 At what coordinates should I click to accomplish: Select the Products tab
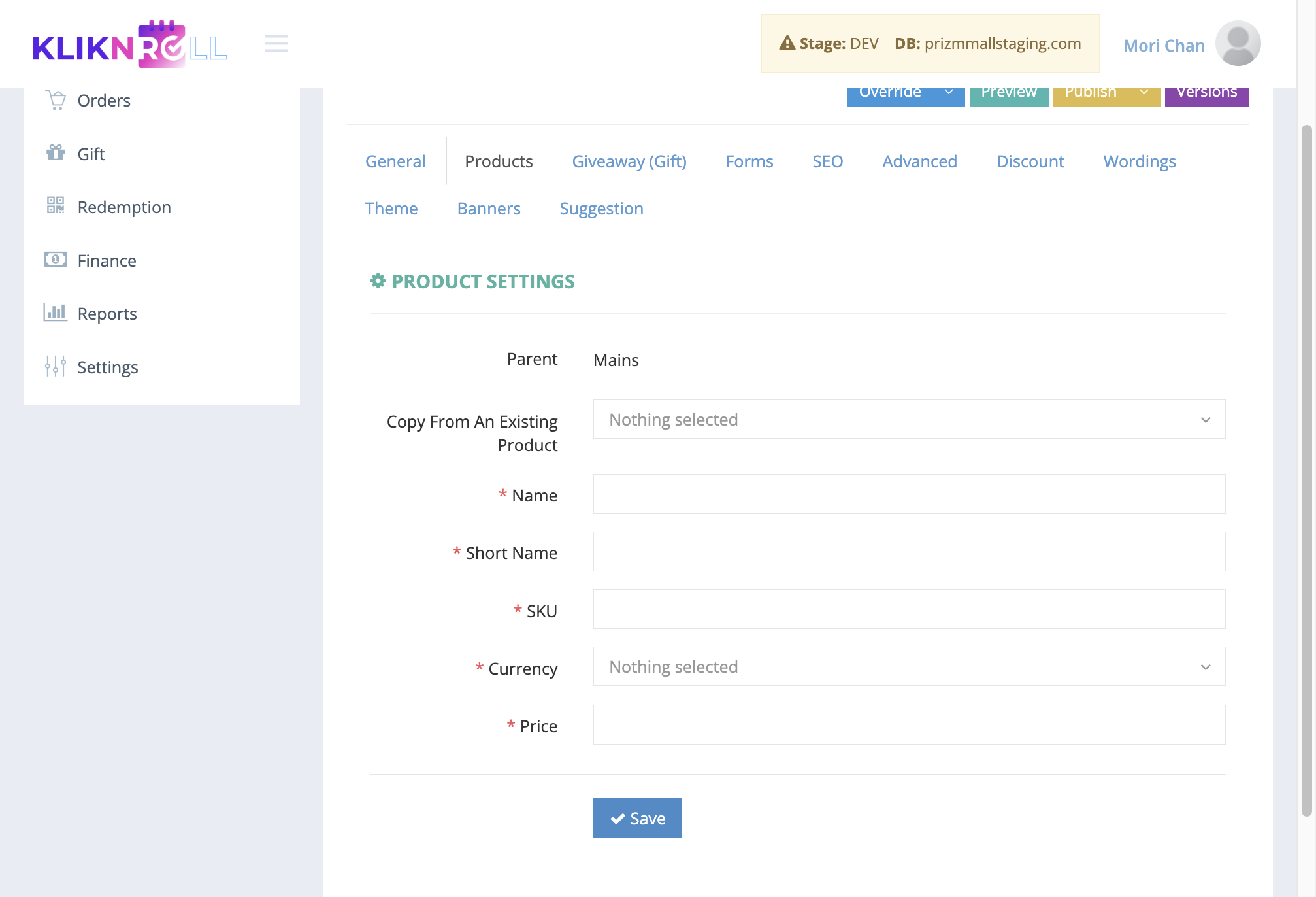click(x=499, y=161)
